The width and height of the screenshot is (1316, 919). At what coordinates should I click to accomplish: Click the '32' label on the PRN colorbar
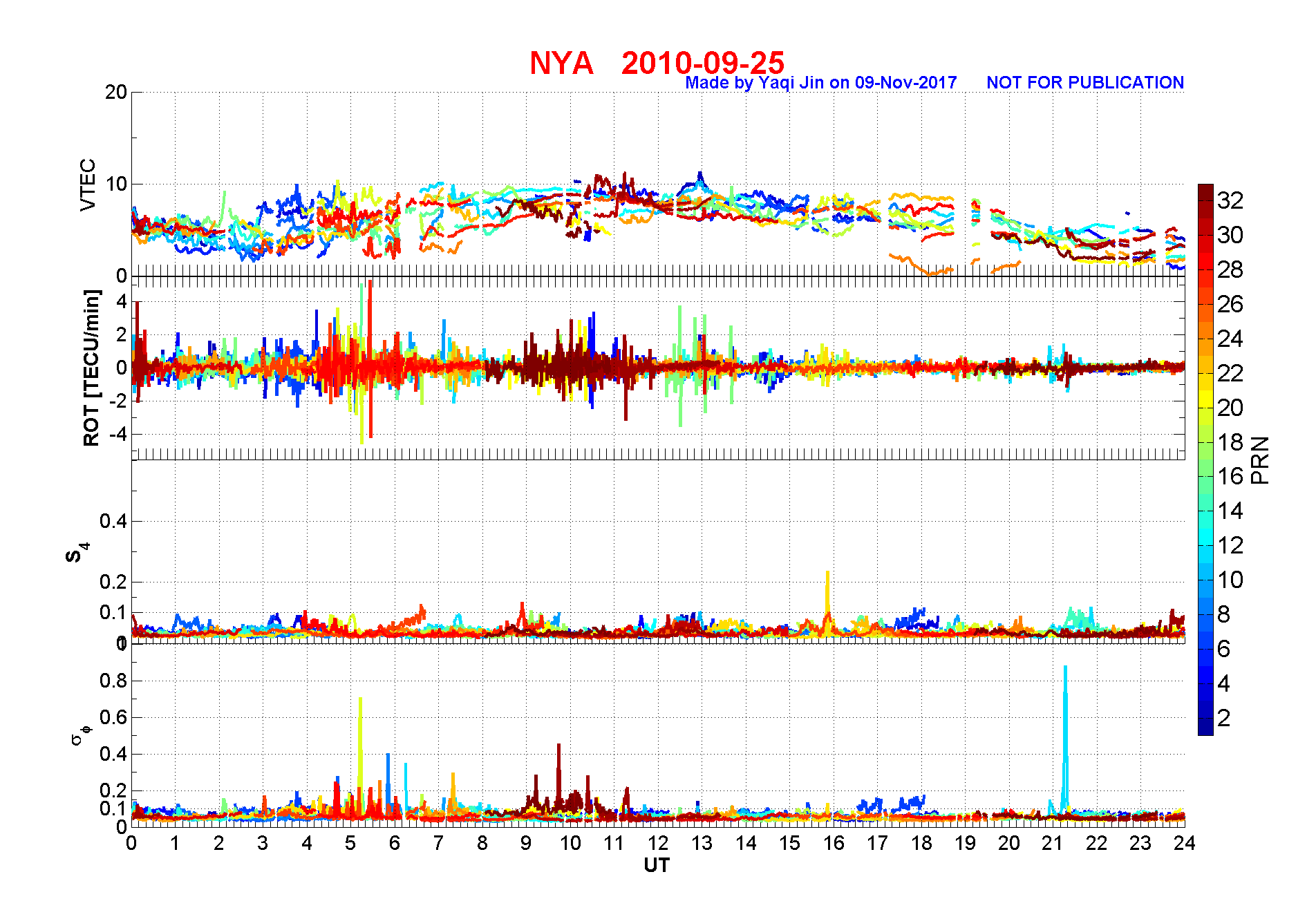pos(1230,200)
